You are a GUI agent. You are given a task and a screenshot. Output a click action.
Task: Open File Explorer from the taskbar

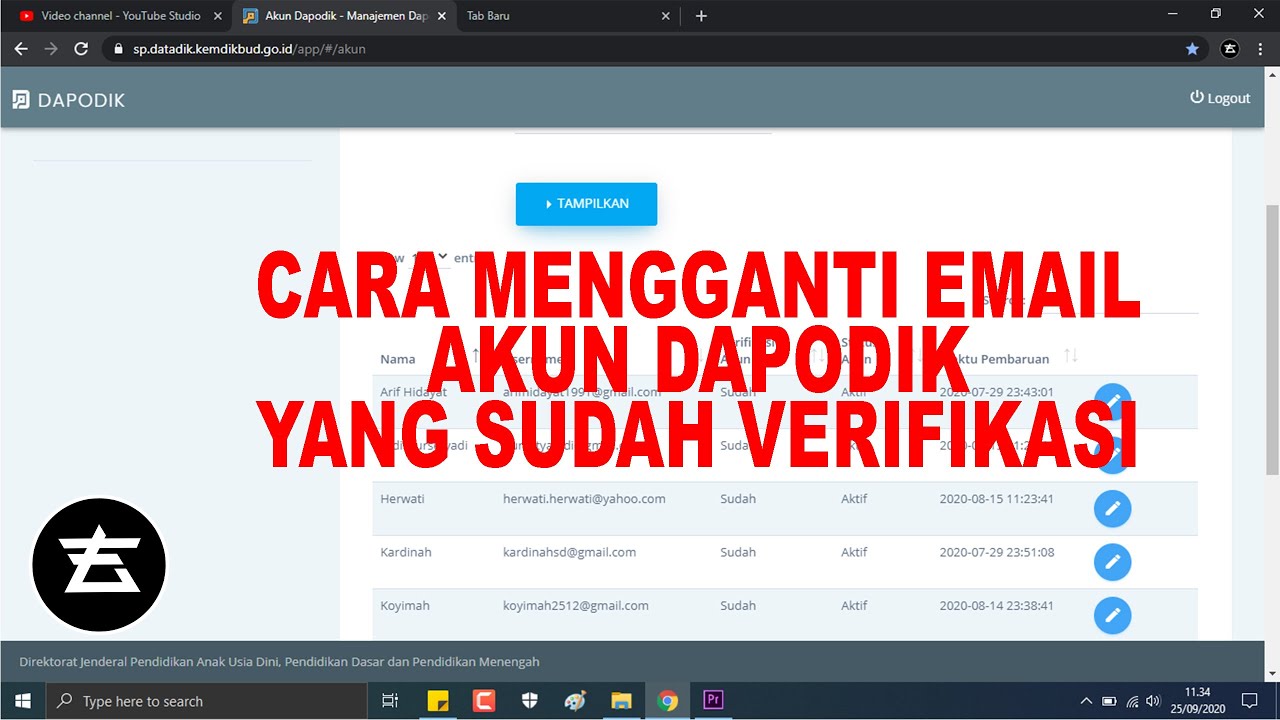point(621,701)
